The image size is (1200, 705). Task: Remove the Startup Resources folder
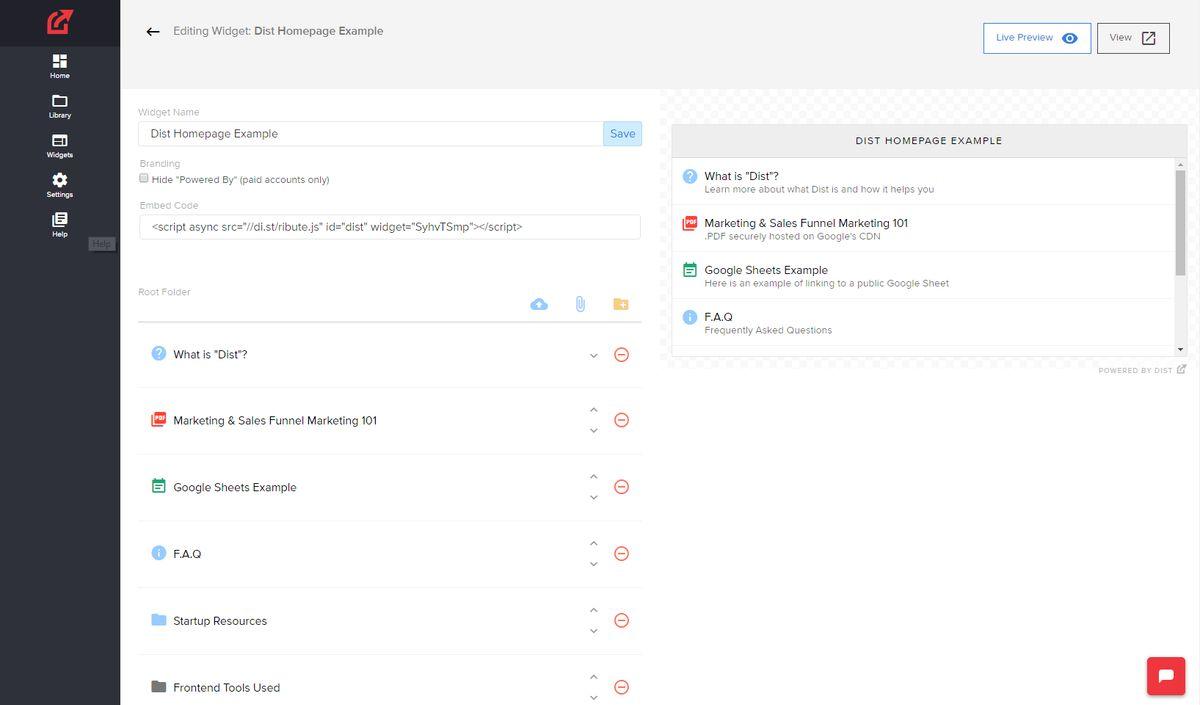point(621,620)
